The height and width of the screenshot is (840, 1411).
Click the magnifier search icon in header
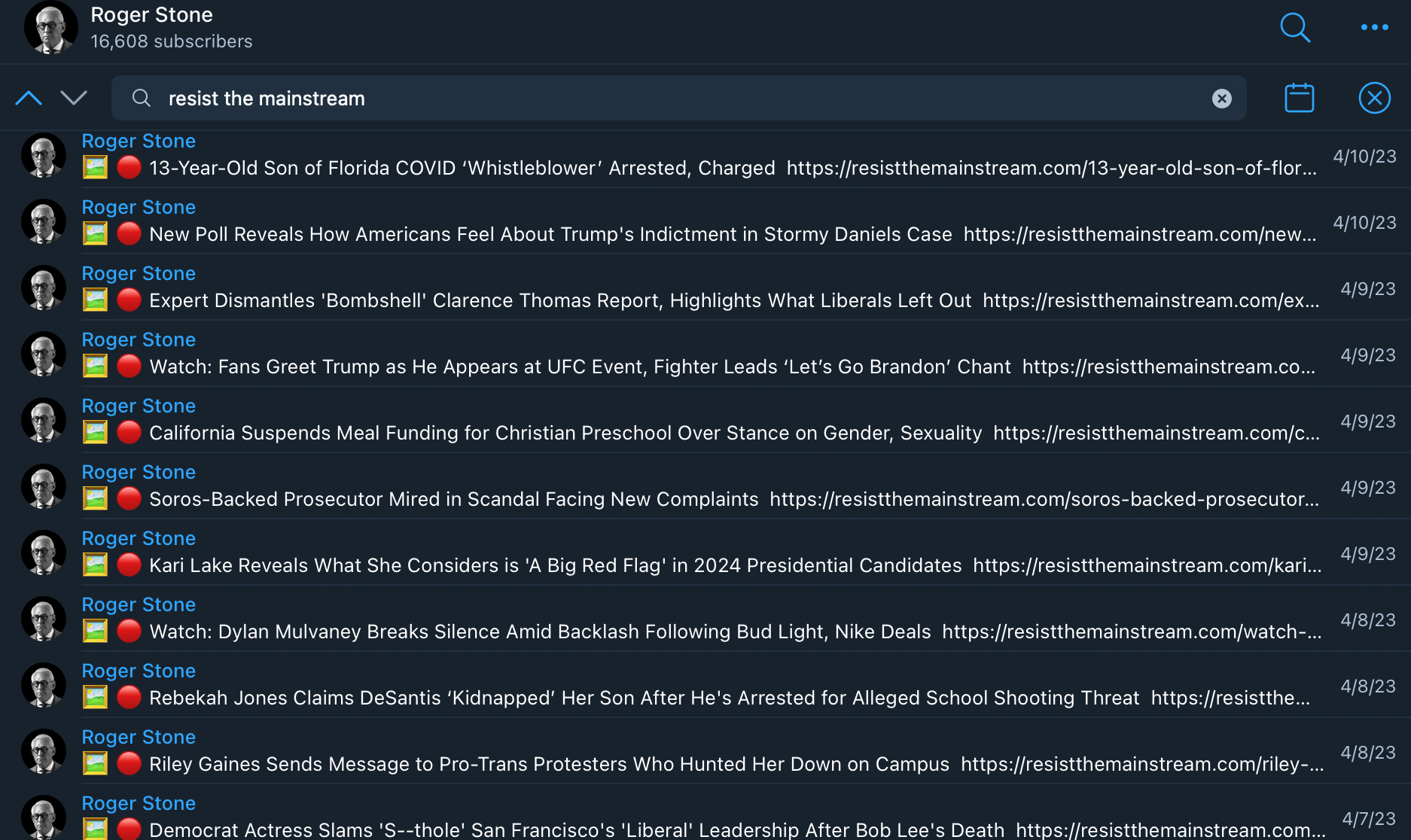1295,28
